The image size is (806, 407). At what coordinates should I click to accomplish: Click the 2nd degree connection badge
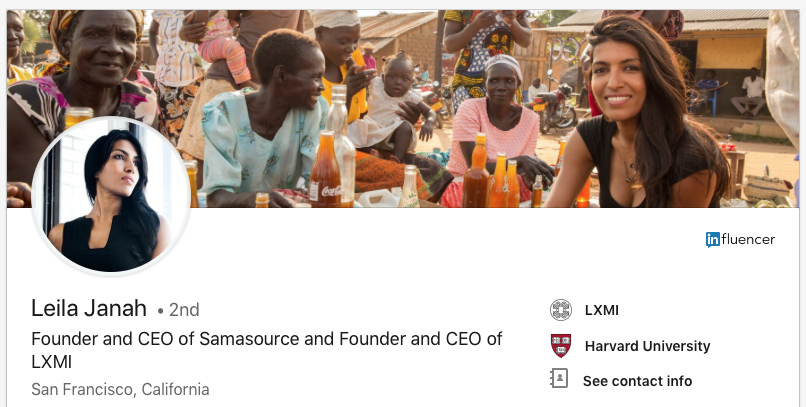183,310
